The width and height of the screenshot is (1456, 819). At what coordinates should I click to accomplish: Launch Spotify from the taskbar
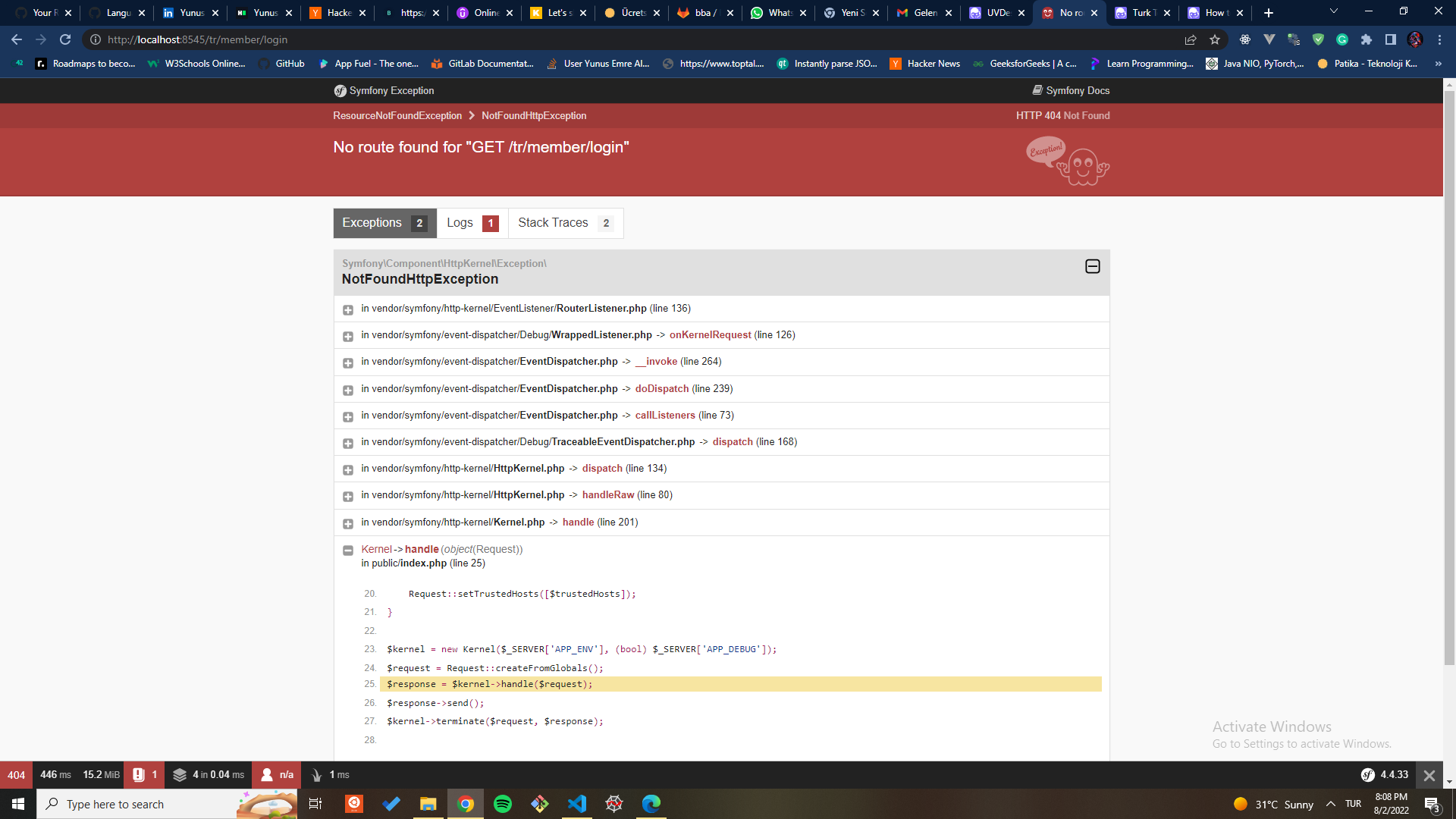coord(503,804)
